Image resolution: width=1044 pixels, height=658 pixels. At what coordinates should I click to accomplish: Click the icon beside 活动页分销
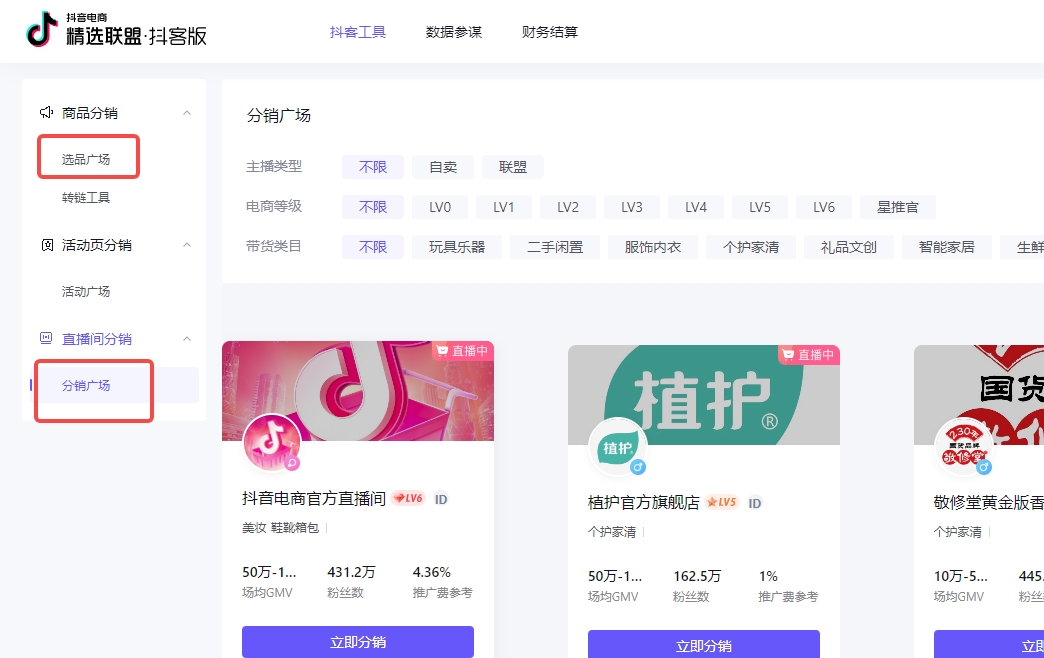pyautogui.click(x=47, y=245)
